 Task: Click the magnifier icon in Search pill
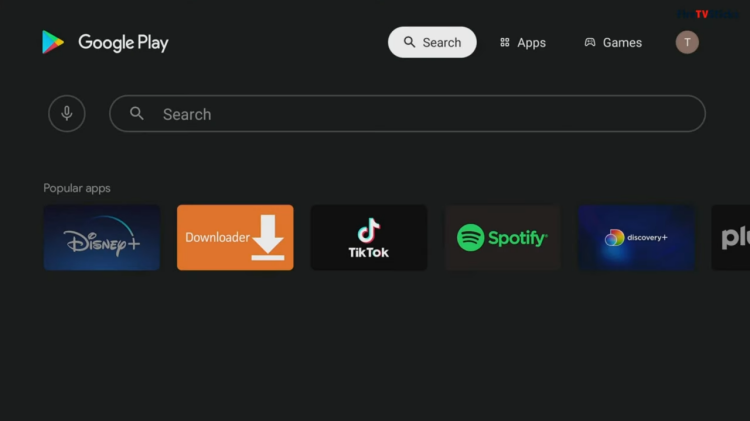tap(409, 42)
